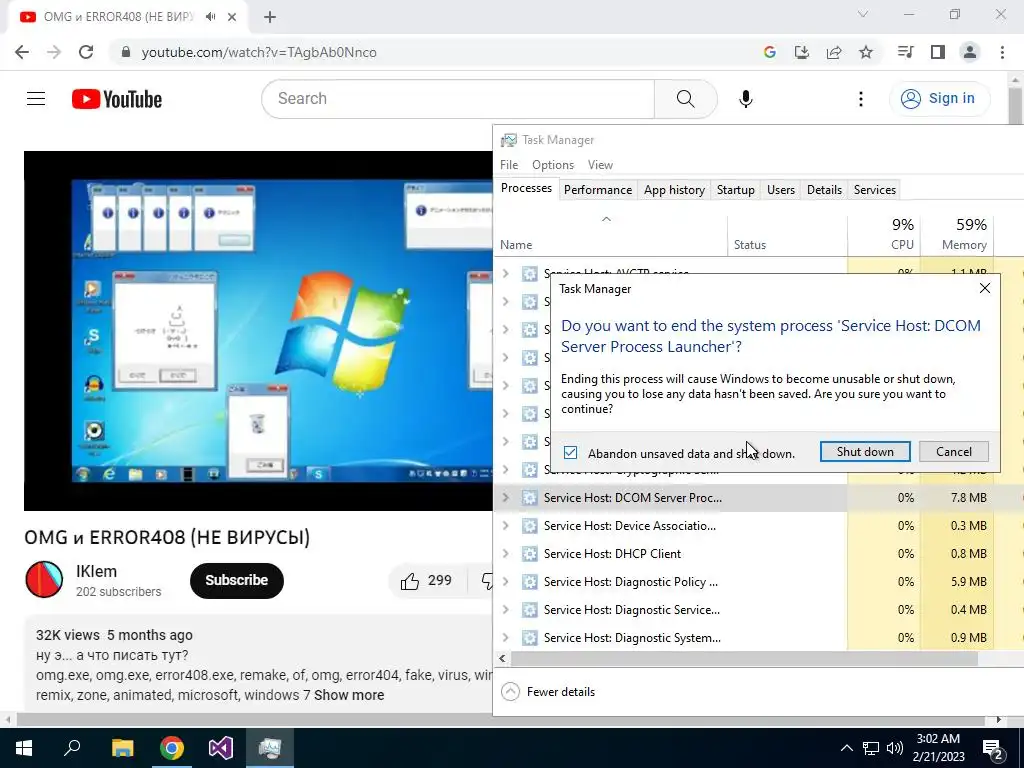
Task: Open Task Manager File menu
Action: point(509,165)
